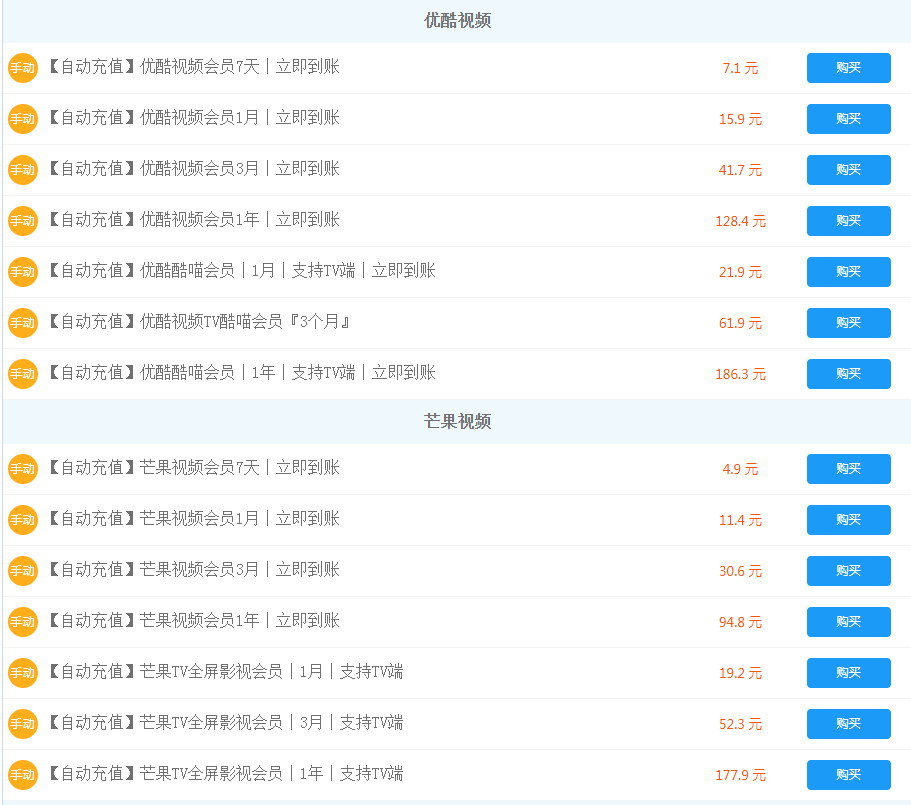Viewport: 911px width, 805px height.
Task: Buy 优酷酷喵会员 1月 for 21.9 元
Action: click(848, 272)
